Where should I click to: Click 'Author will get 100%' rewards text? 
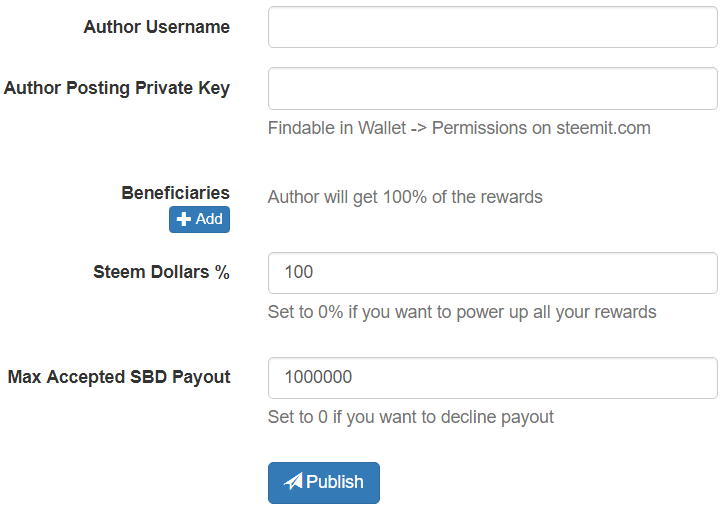pyautogui.click(x=405, y=197)
